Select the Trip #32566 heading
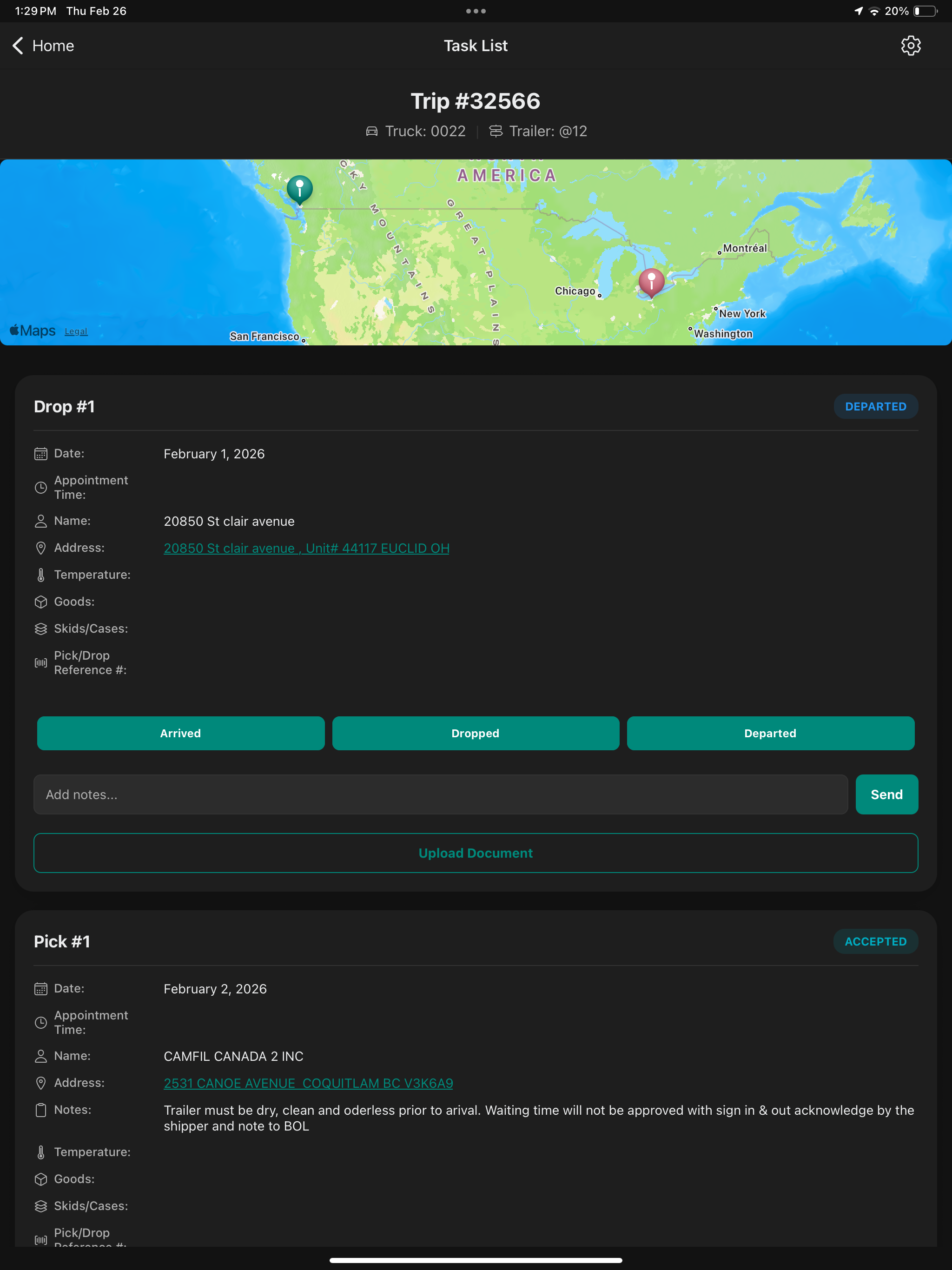Viewport: 952px width, 1270px height. click(476, 101)
